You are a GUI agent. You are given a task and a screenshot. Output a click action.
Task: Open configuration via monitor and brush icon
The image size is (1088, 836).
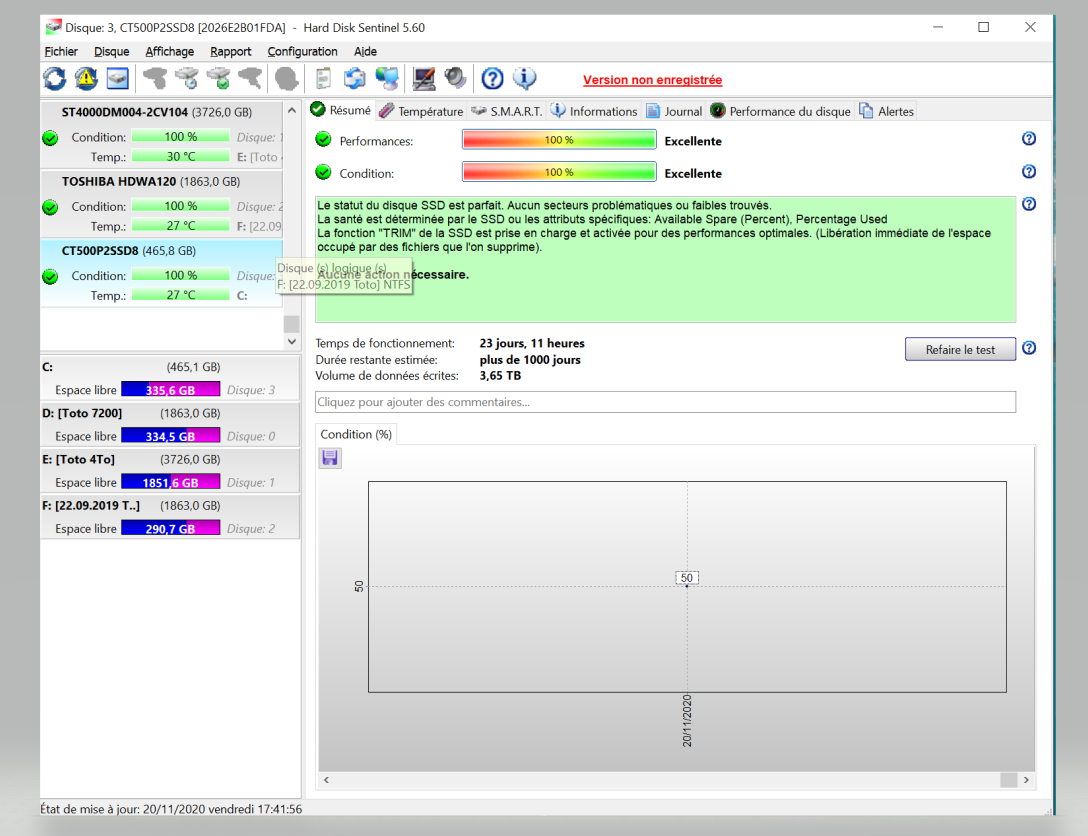[x=423, y=78]
